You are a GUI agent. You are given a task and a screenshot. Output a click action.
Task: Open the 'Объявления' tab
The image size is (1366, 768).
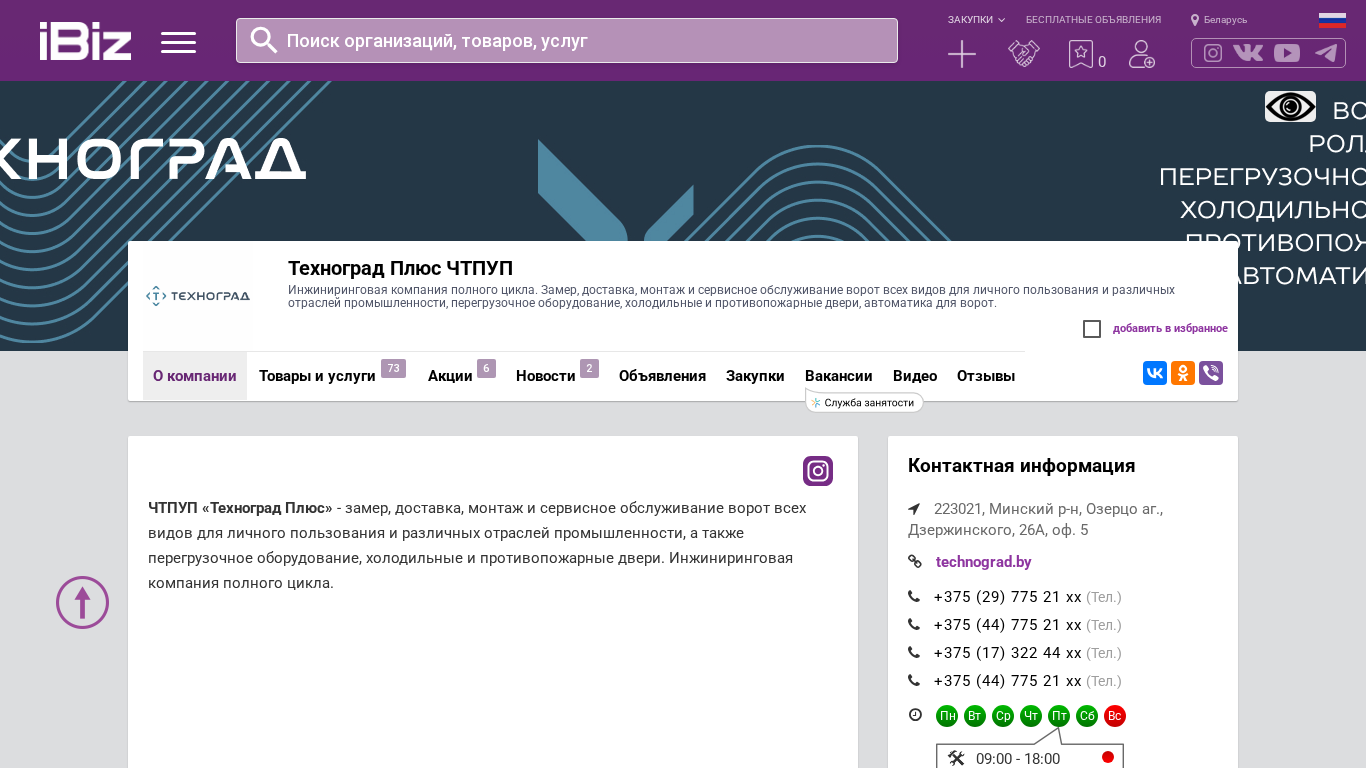(662, 376)
